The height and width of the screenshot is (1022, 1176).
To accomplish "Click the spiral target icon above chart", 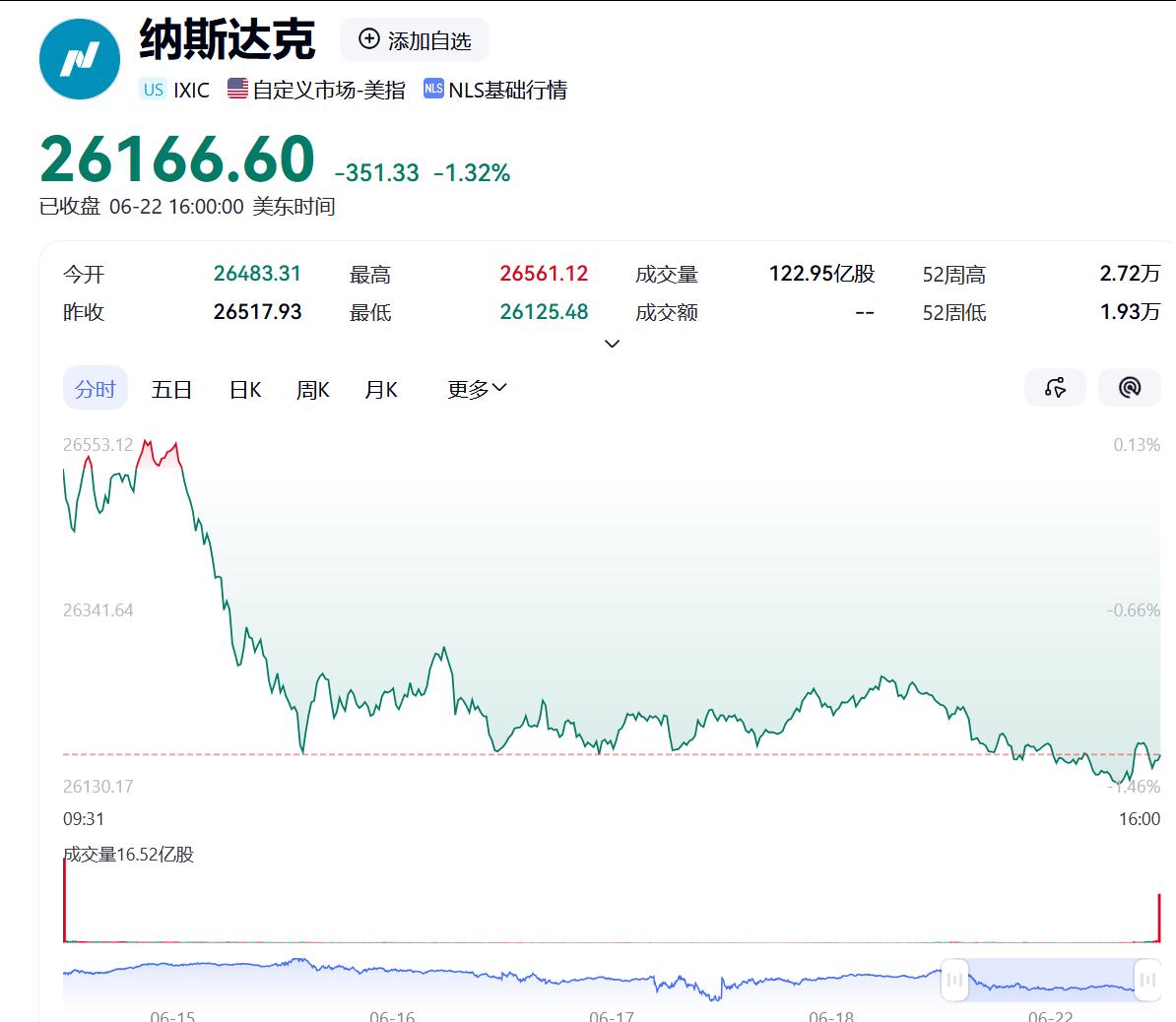I will pyautogui.click(x=1130, y=388).
